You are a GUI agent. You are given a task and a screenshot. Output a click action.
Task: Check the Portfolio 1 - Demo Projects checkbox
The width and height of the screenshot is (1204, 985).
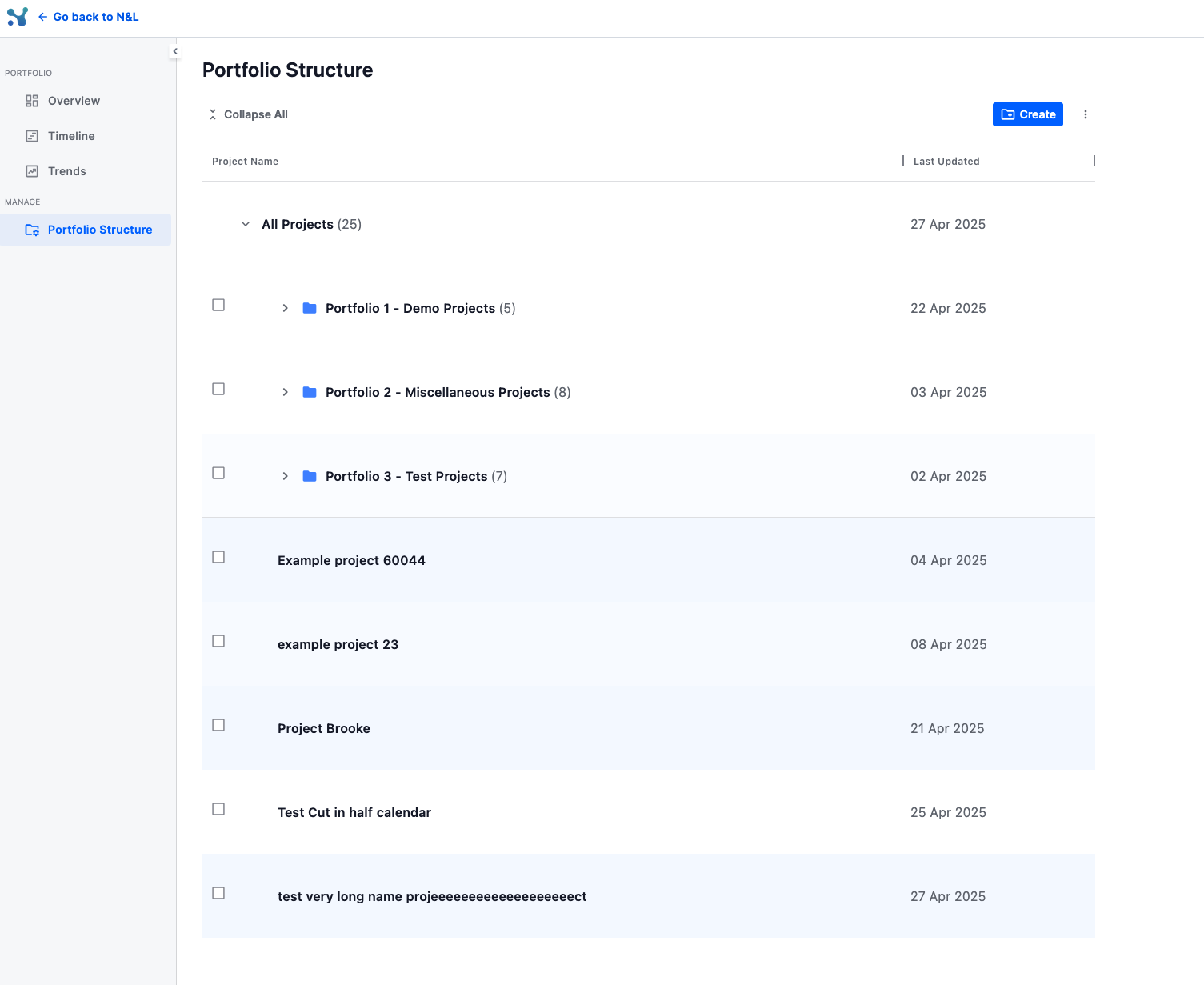[x=218, y=305]
